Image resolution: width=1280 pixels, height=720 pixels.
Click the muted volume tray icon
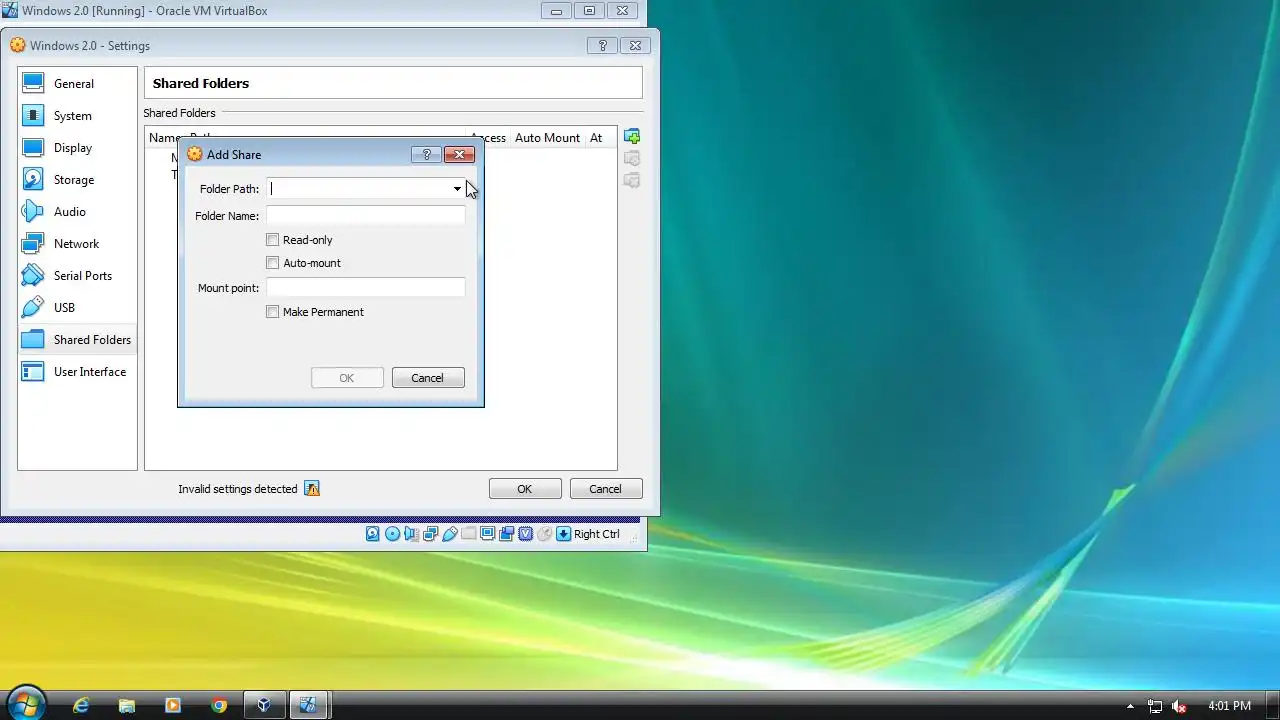click(x=1179, y=706)
